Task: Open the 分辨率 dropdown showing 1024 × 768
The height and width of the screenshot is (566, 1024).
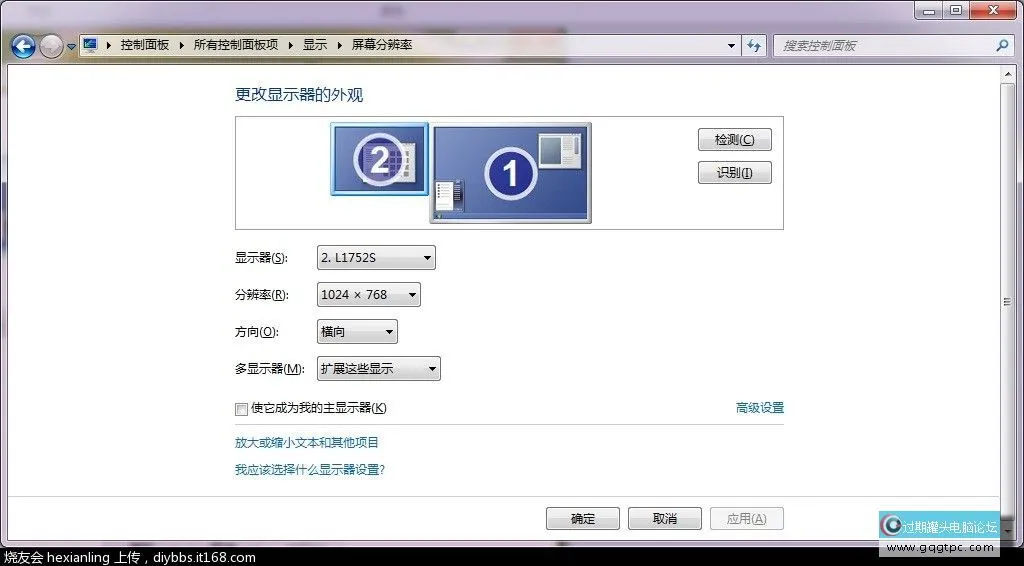Action: pyautogui.click(x=368, y=295)
